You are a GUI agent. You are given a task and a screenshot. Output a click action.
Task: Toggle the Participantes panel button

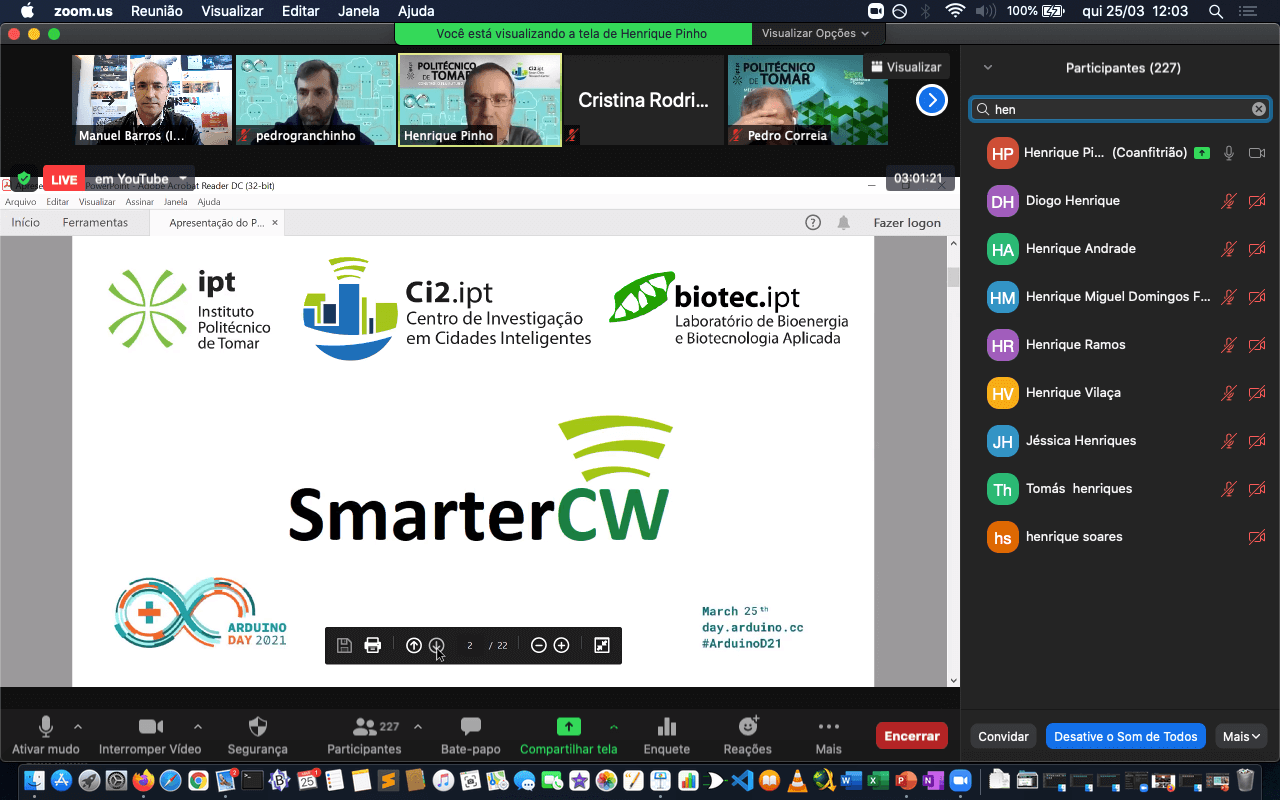[x=364, y=735]
